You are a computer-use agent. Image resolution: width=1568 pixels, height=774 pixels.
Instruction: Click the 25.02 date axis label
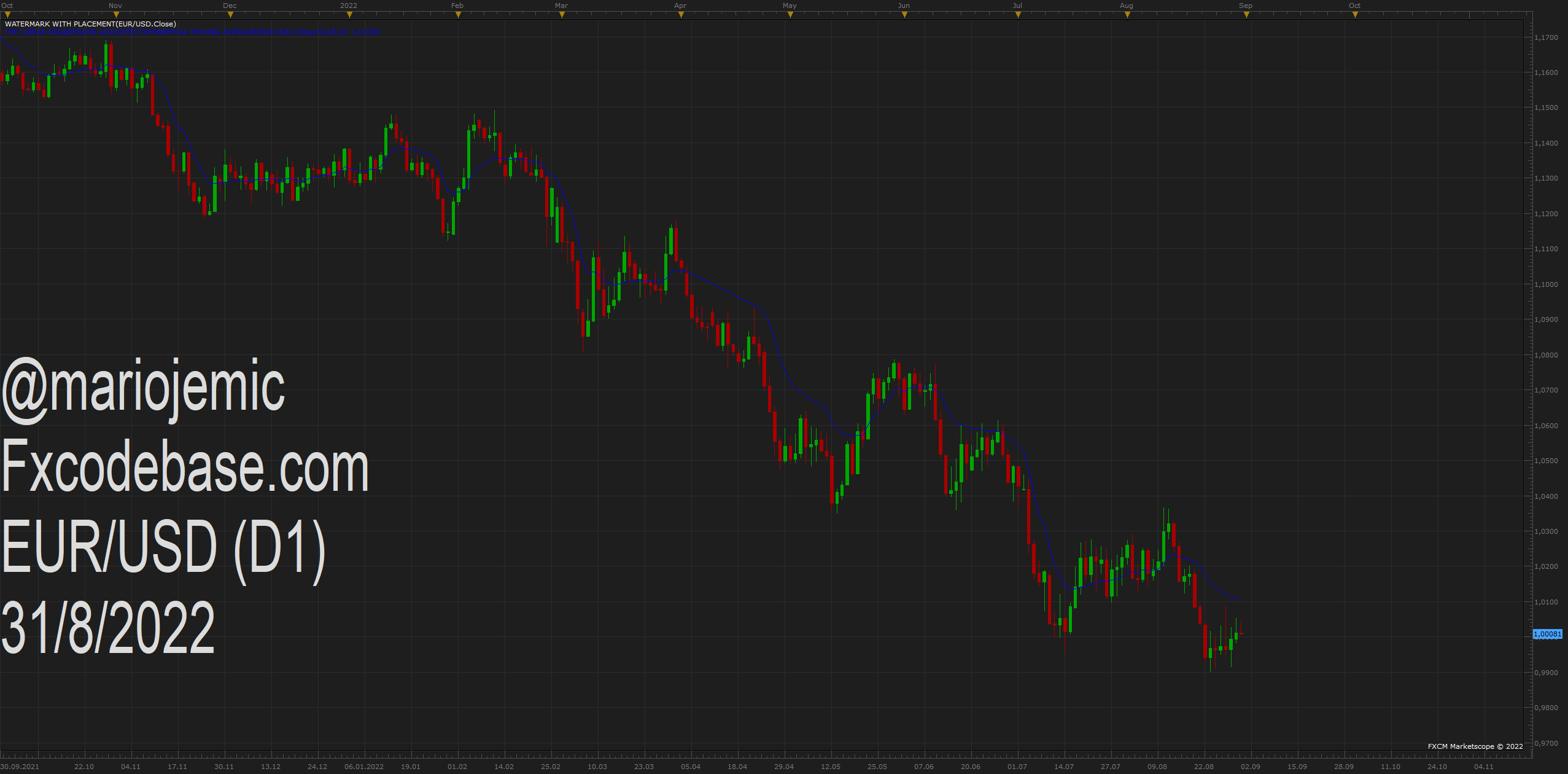[x=551, y=767]
